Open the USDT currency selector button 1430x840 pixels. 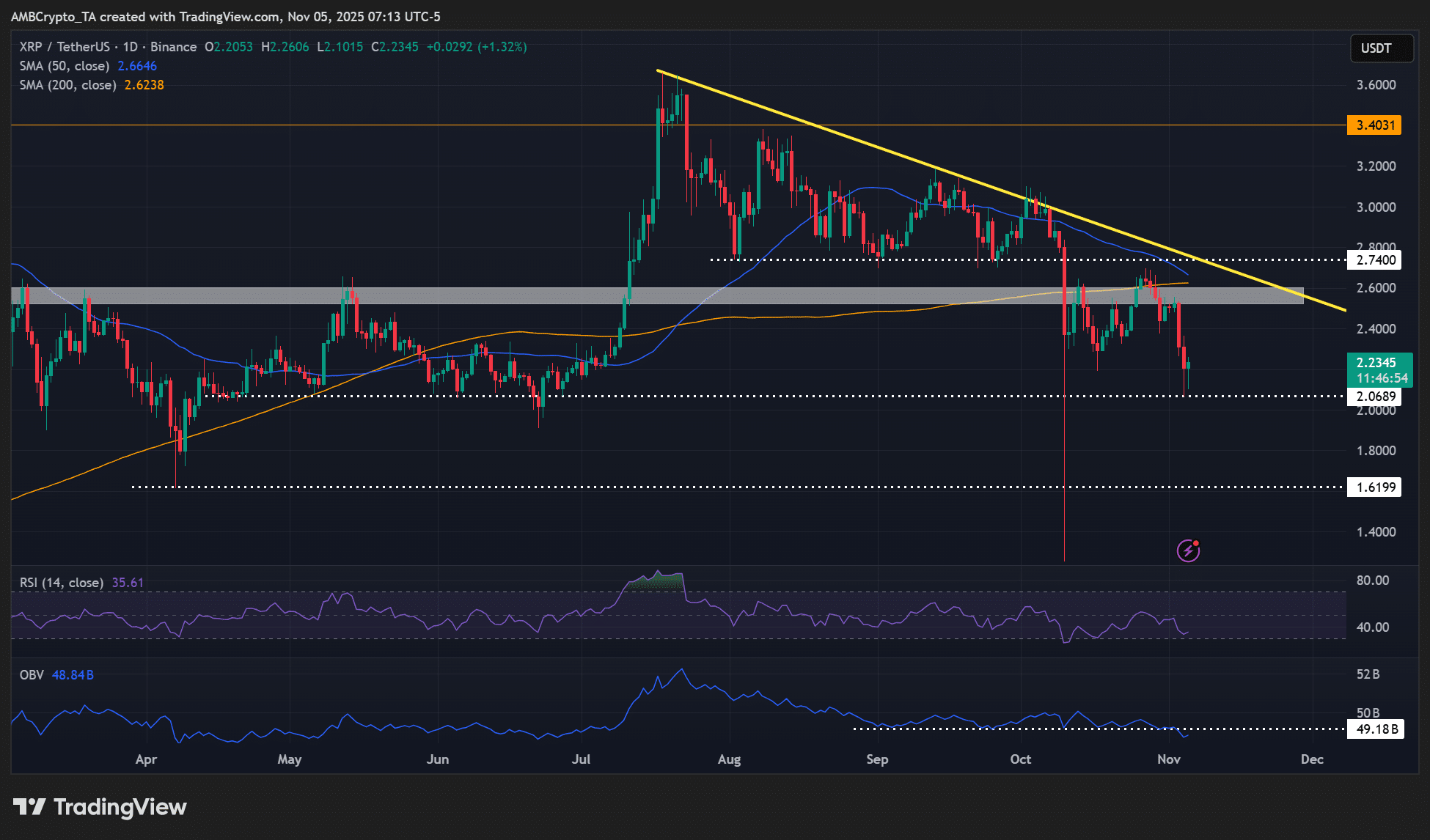pos(1382,48)
